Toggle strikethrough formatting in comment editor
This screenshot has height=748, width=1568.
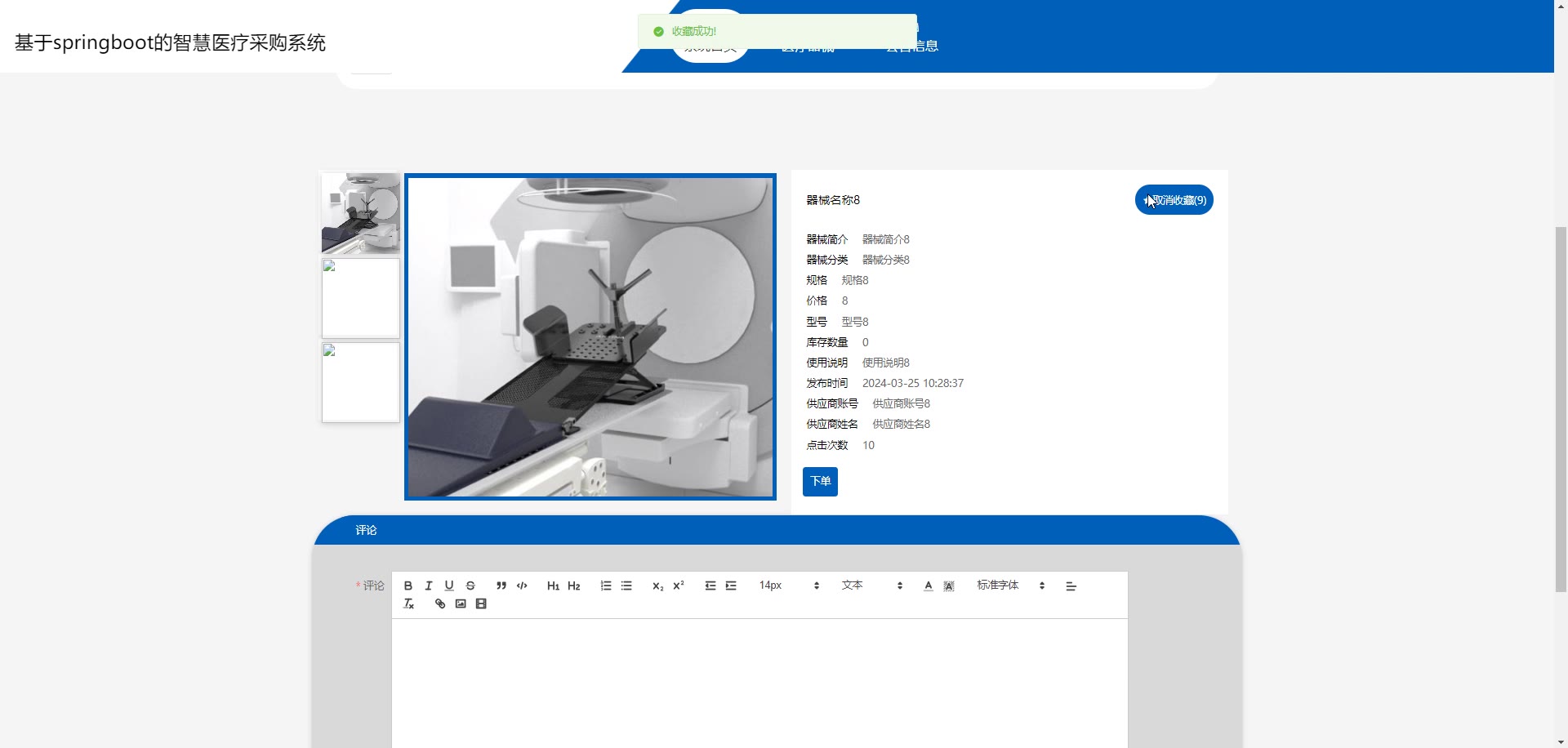pos(470,585)
